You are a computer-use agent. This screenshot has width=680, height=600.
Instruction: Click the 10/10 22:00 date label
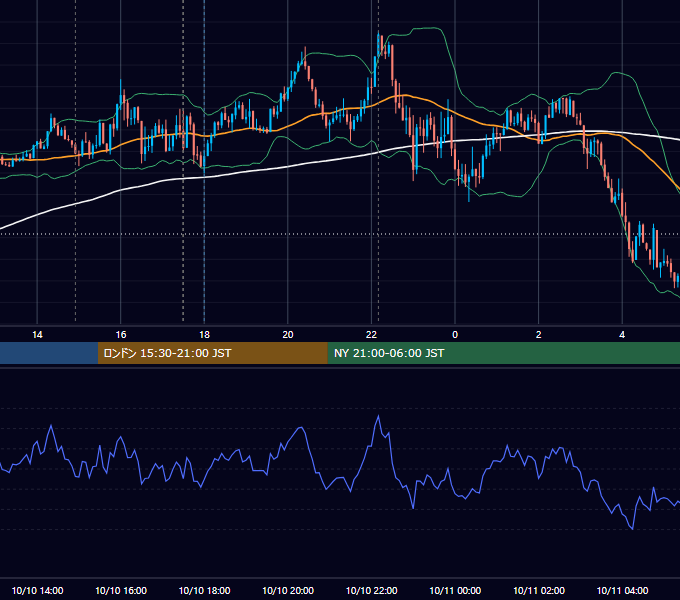pos(372,590)
